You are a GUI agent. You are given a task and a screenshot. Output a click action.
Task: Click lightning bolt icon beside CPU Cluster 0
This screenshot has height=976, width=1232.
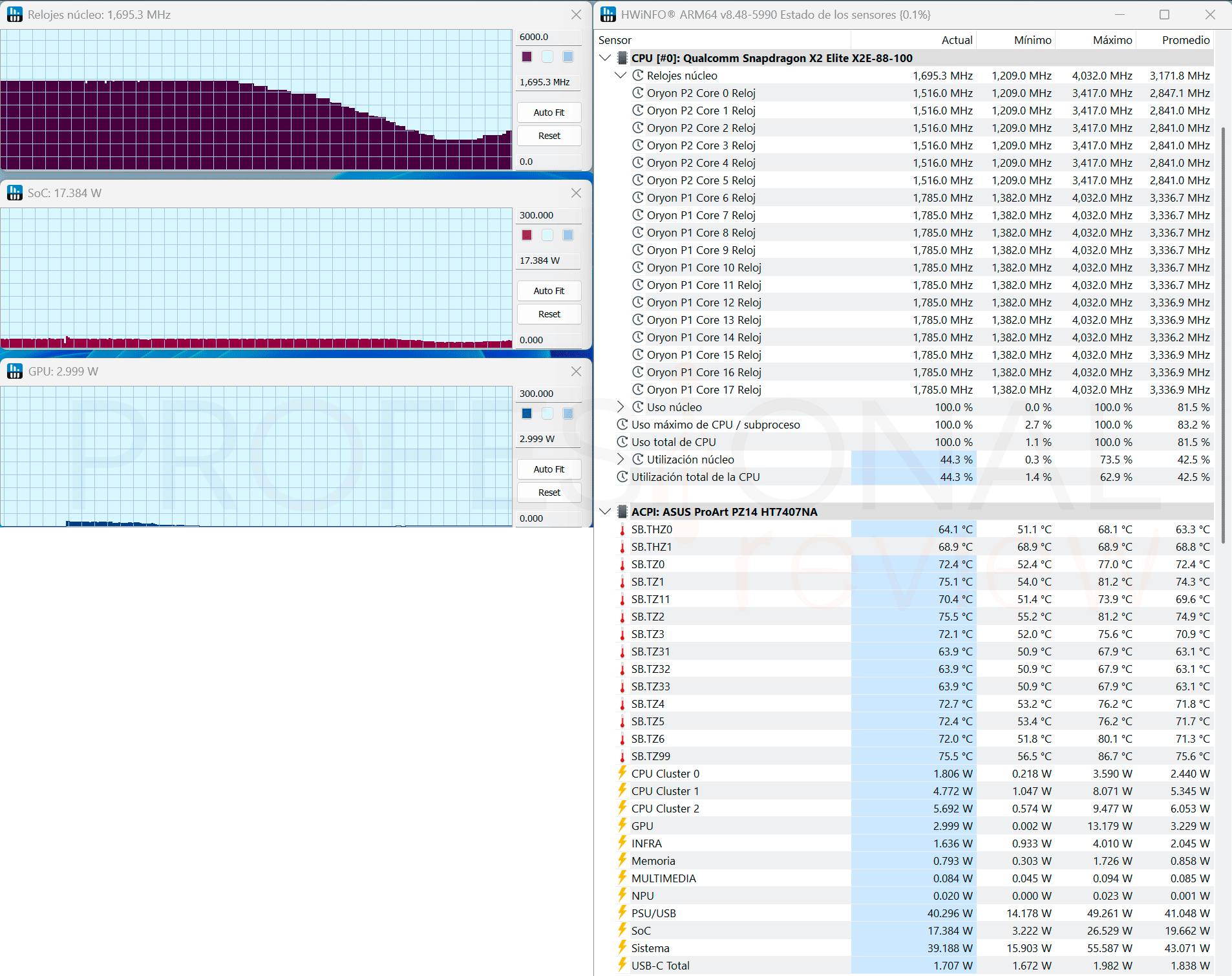(622, 773)
